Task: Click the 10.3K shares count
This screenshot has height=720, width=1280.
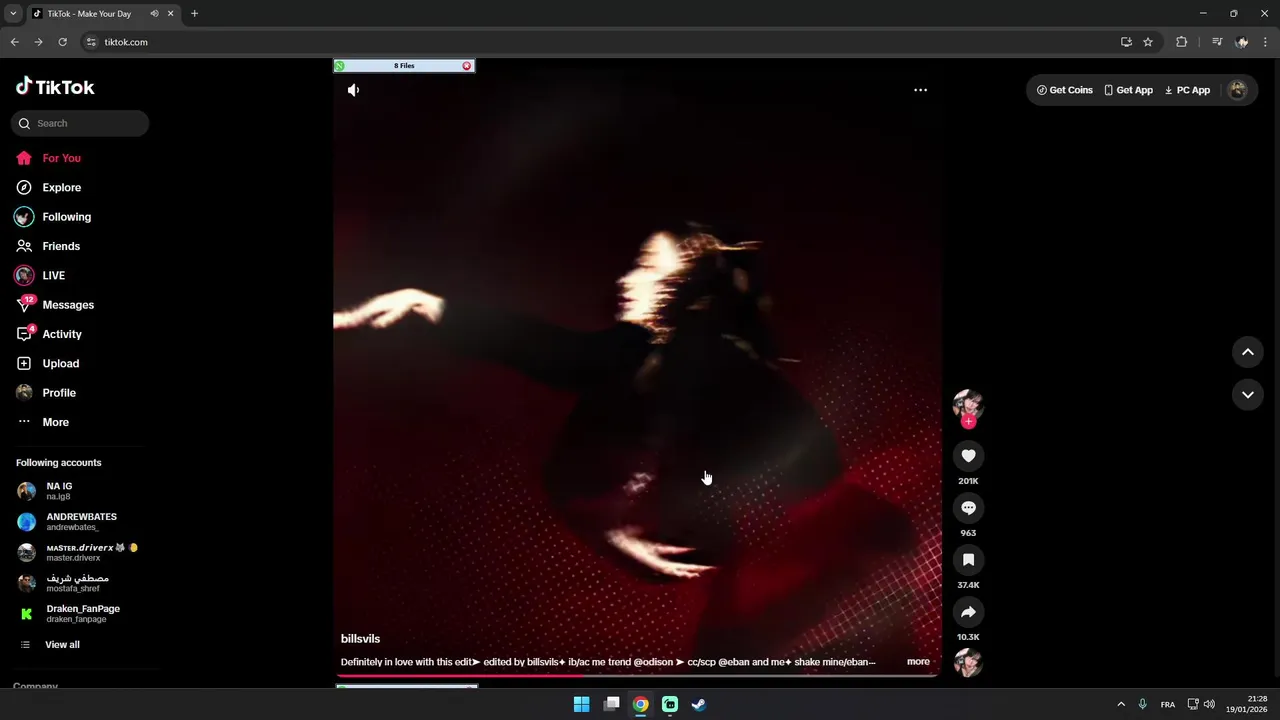Action: (968, 637)
